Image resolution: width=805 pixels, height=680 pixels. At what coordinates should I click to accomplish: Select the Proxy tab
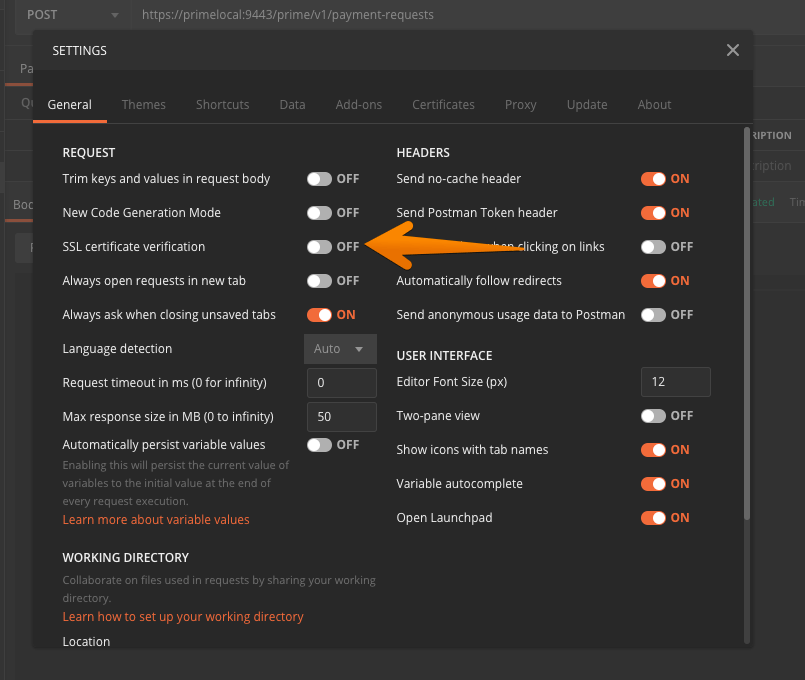coord(520,104)
